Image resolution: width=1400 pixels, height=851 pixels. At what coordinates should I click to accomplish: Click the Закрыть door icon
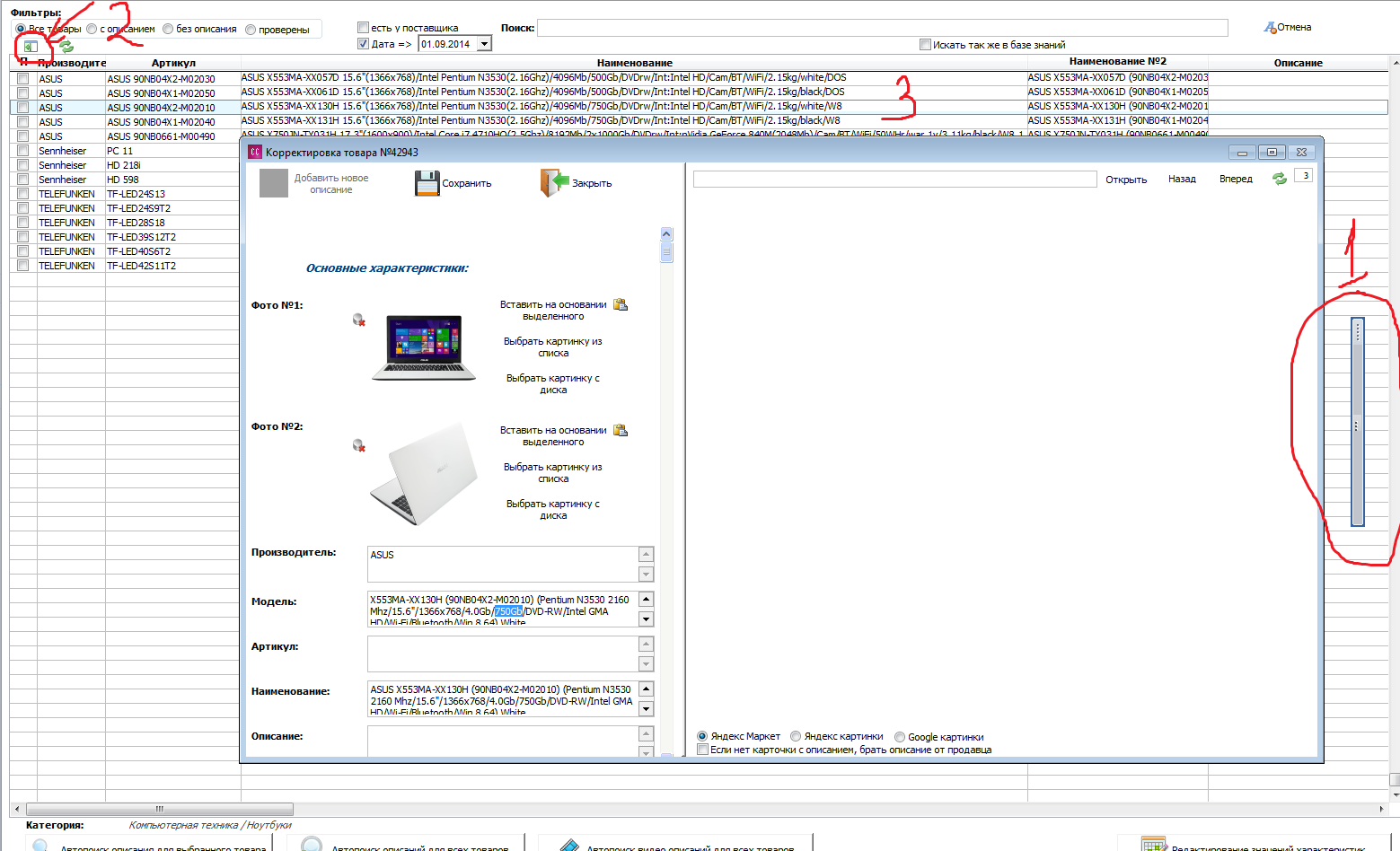pyautogui.click(x=554, y=182)
